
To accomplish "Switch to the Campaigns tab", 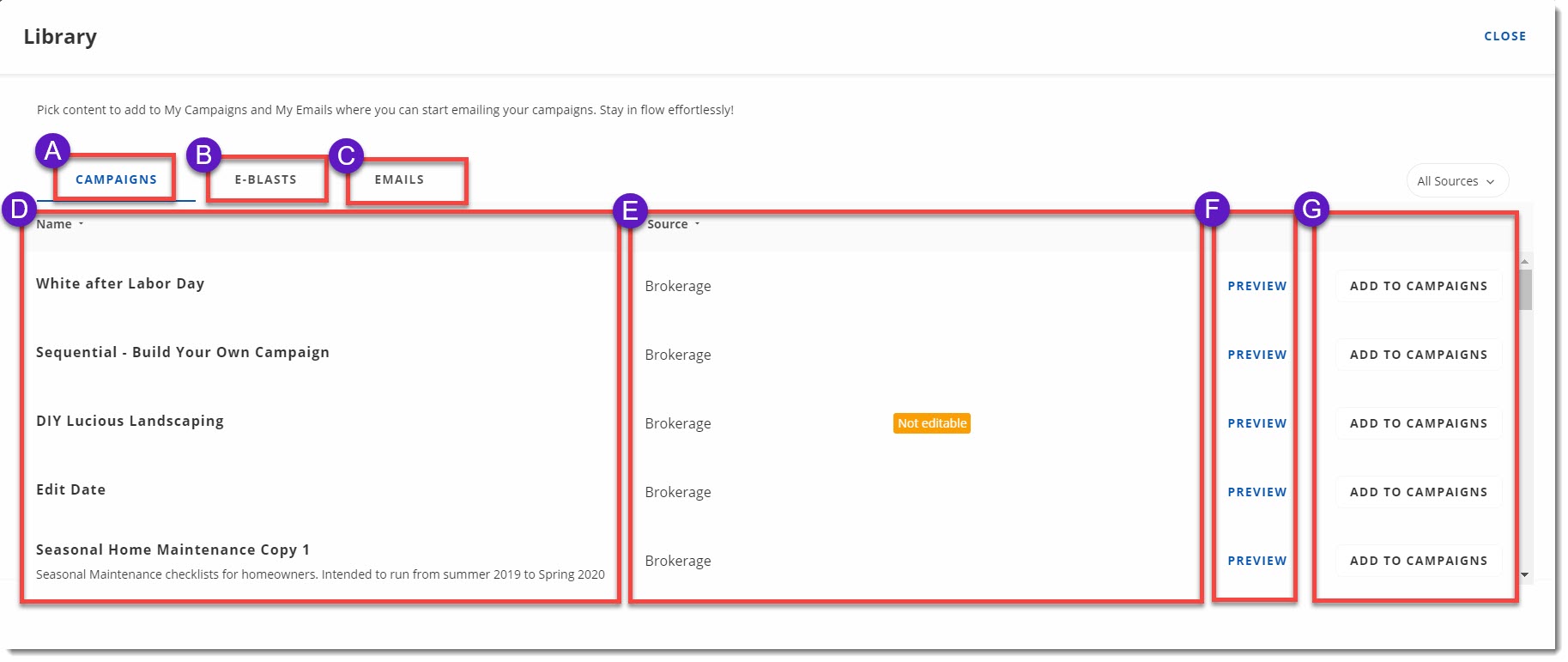I will point(116,179).
